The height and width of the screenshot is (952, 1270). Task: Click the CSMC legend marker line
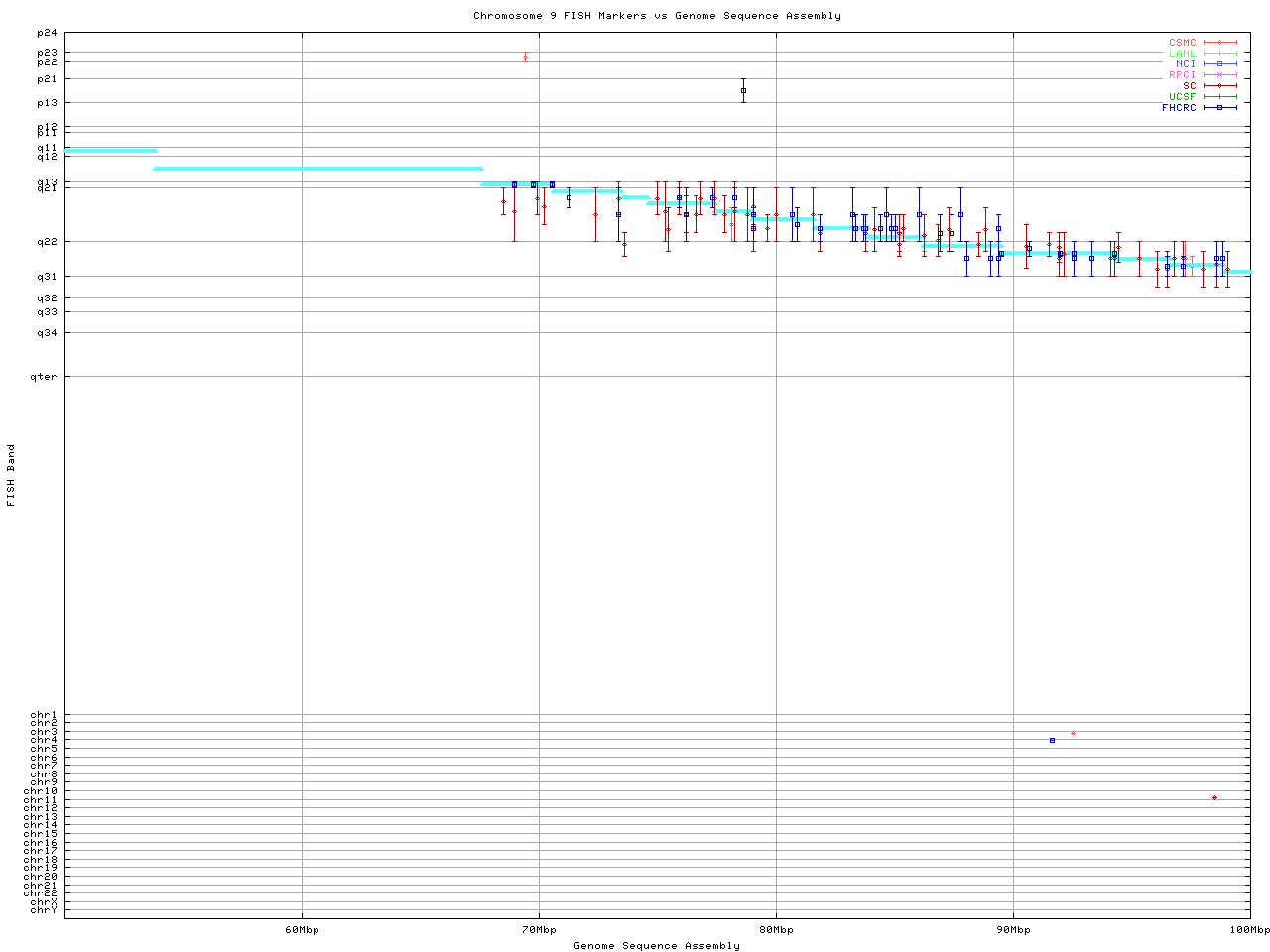coord(1219,43)
